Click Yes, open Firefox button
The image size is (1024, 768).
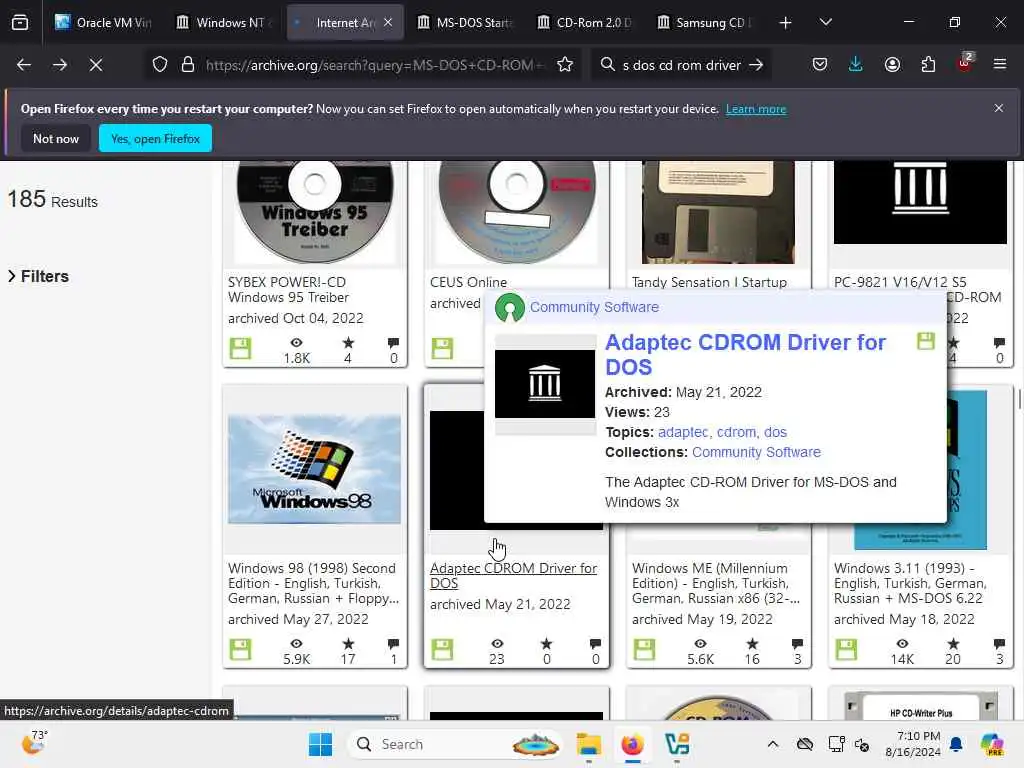155,138
